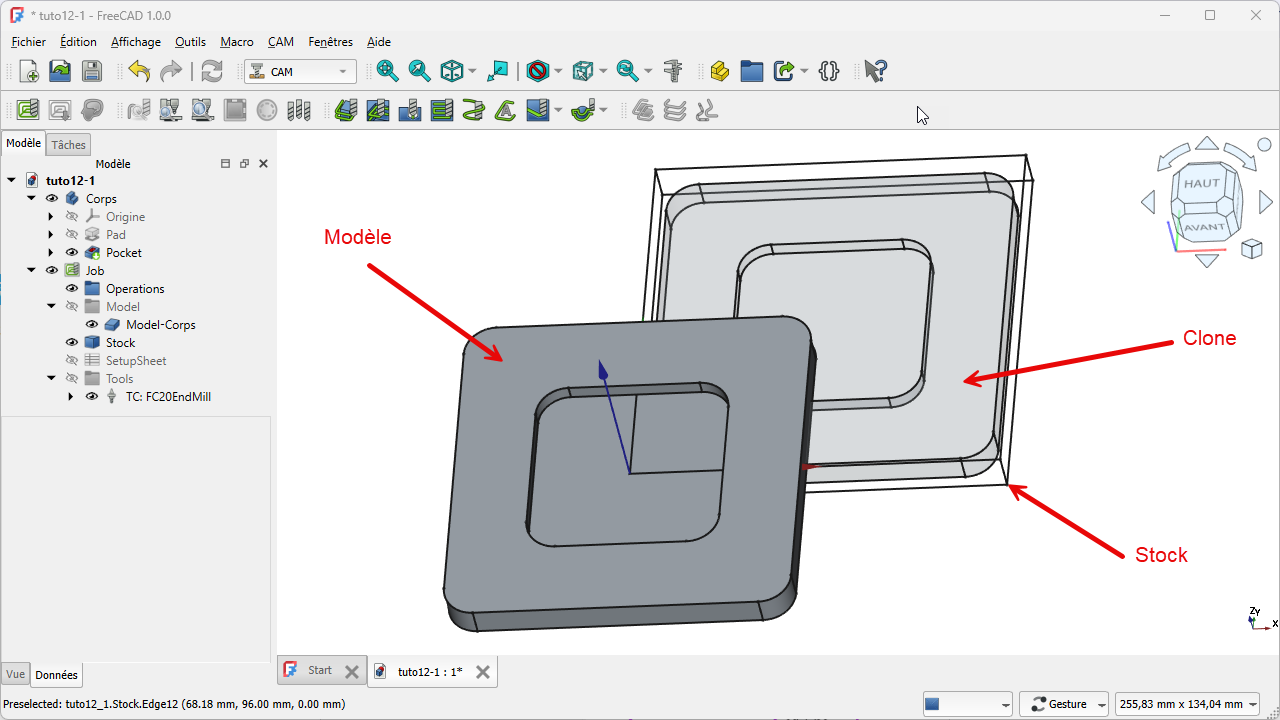Click the macro braces icon

(828, 71)
